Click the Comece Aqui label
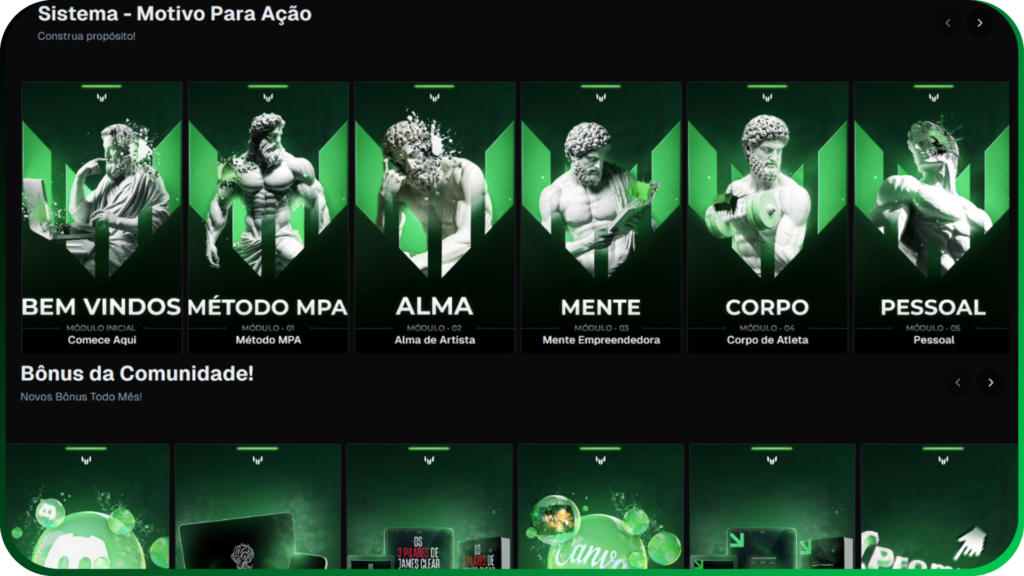 102,340
